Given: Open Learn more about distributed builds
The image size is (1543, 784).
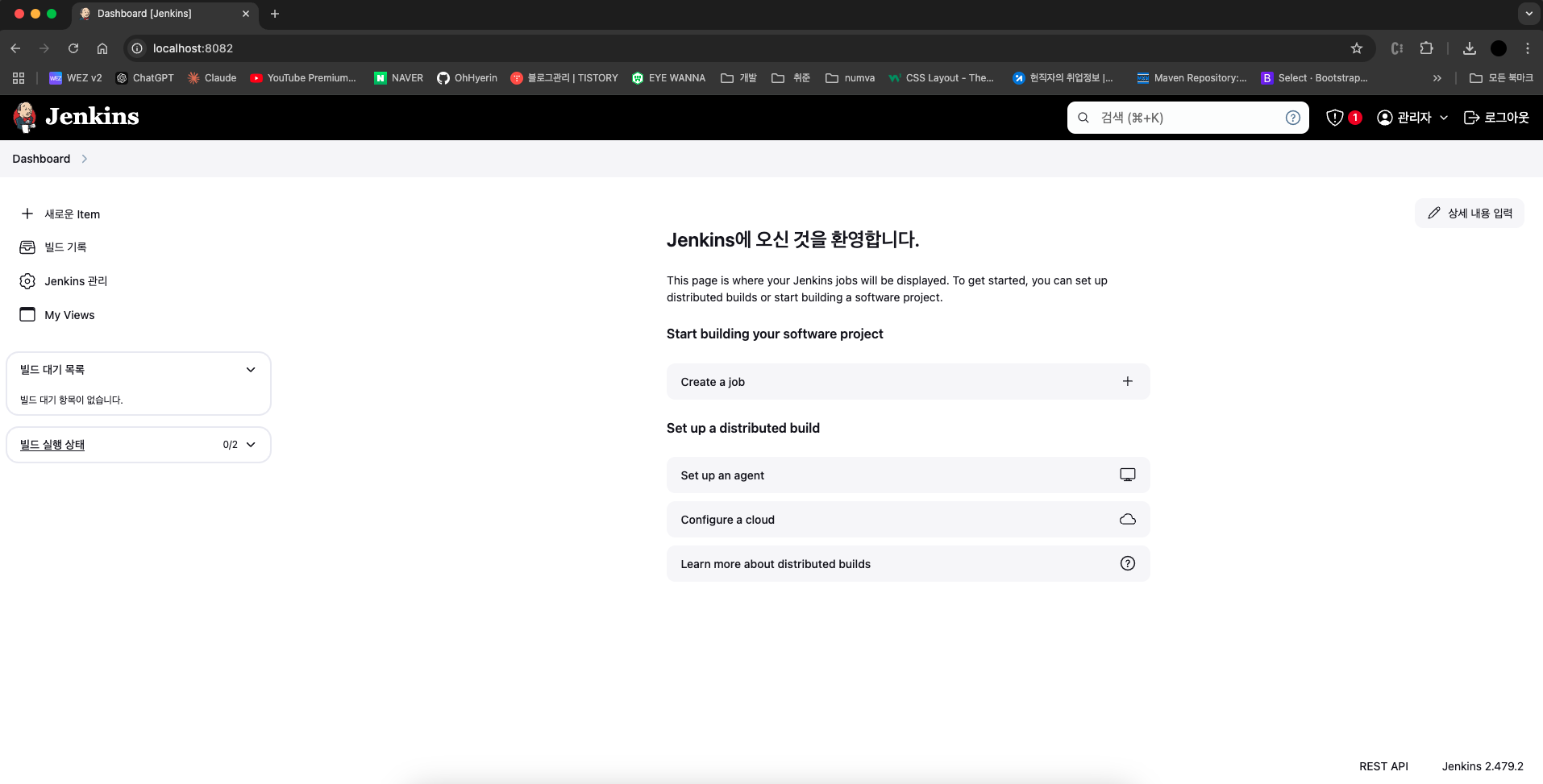Looking at the screenshot, I should pos(908,564).
